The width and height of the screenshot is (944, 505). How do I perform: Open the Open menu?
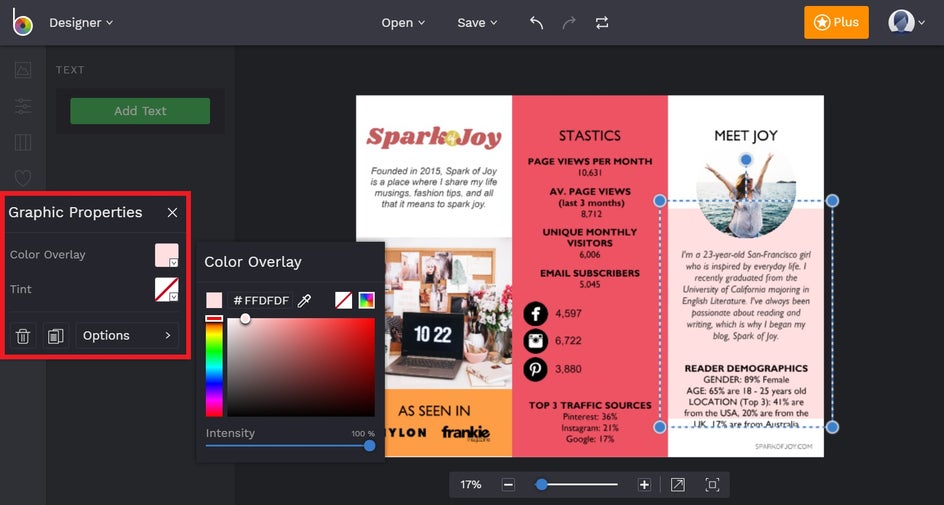pos(403,23)
